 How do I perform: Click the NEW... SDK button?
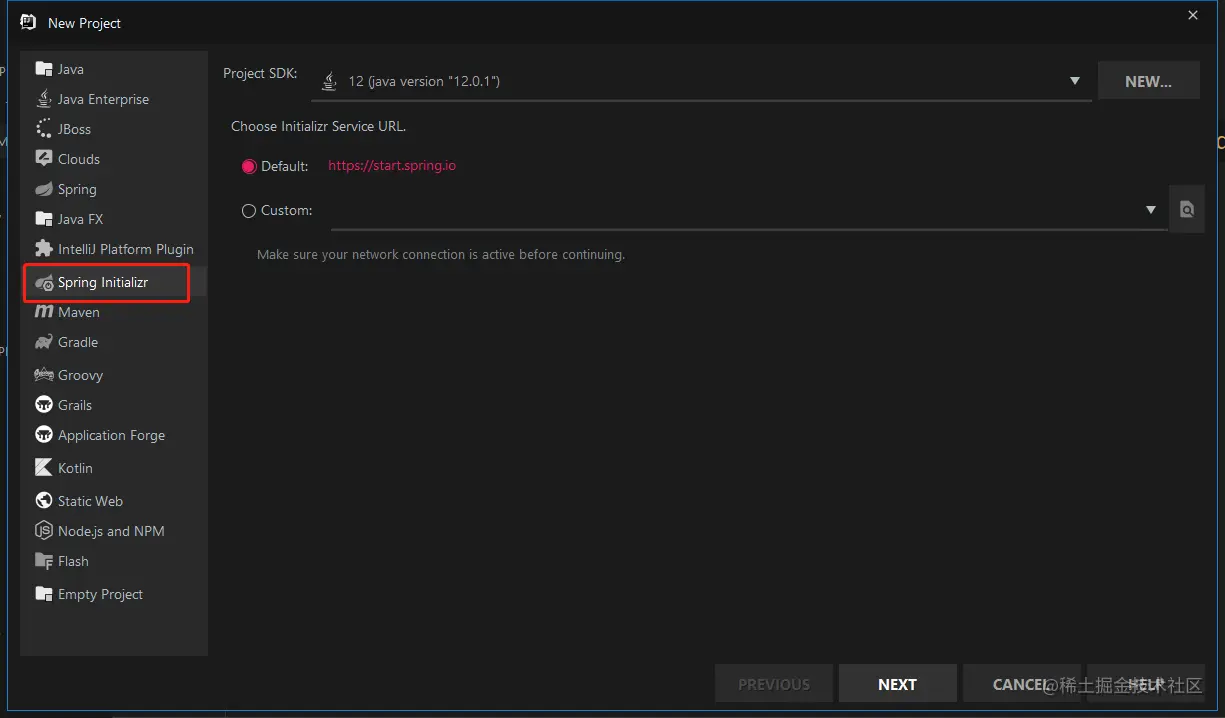tap(1148, 81)
